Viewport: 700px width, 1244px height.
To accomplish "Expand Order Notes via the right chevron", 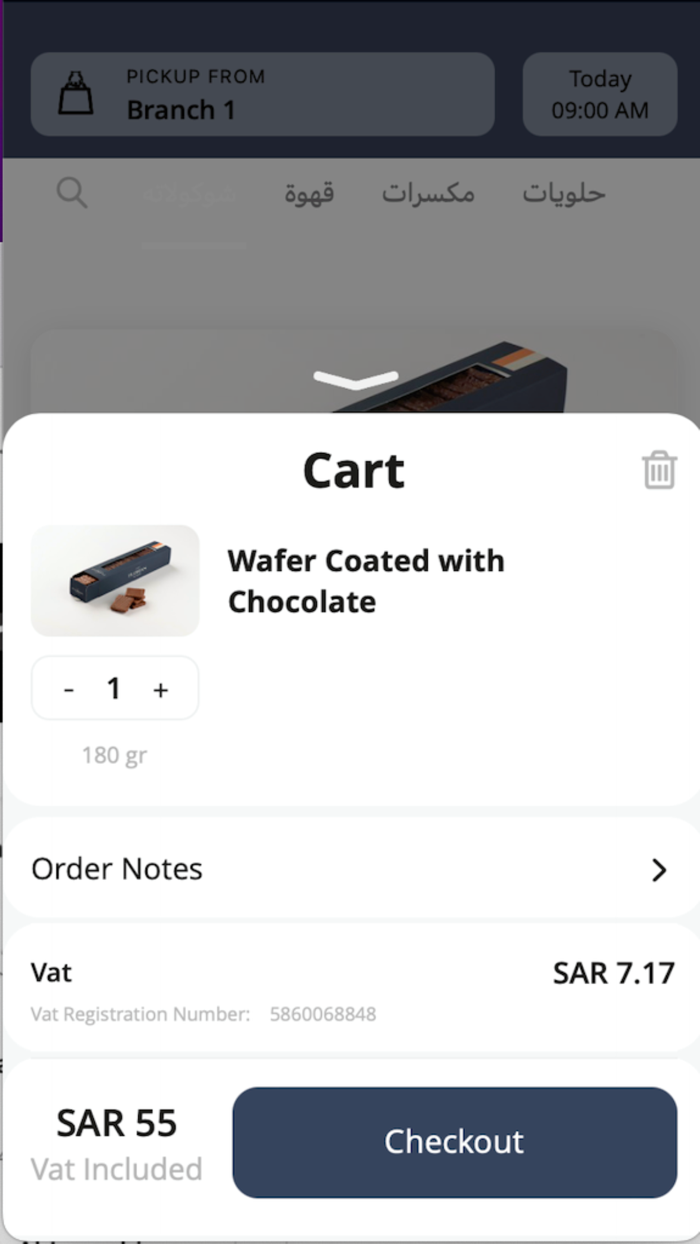I will point(658,870).
